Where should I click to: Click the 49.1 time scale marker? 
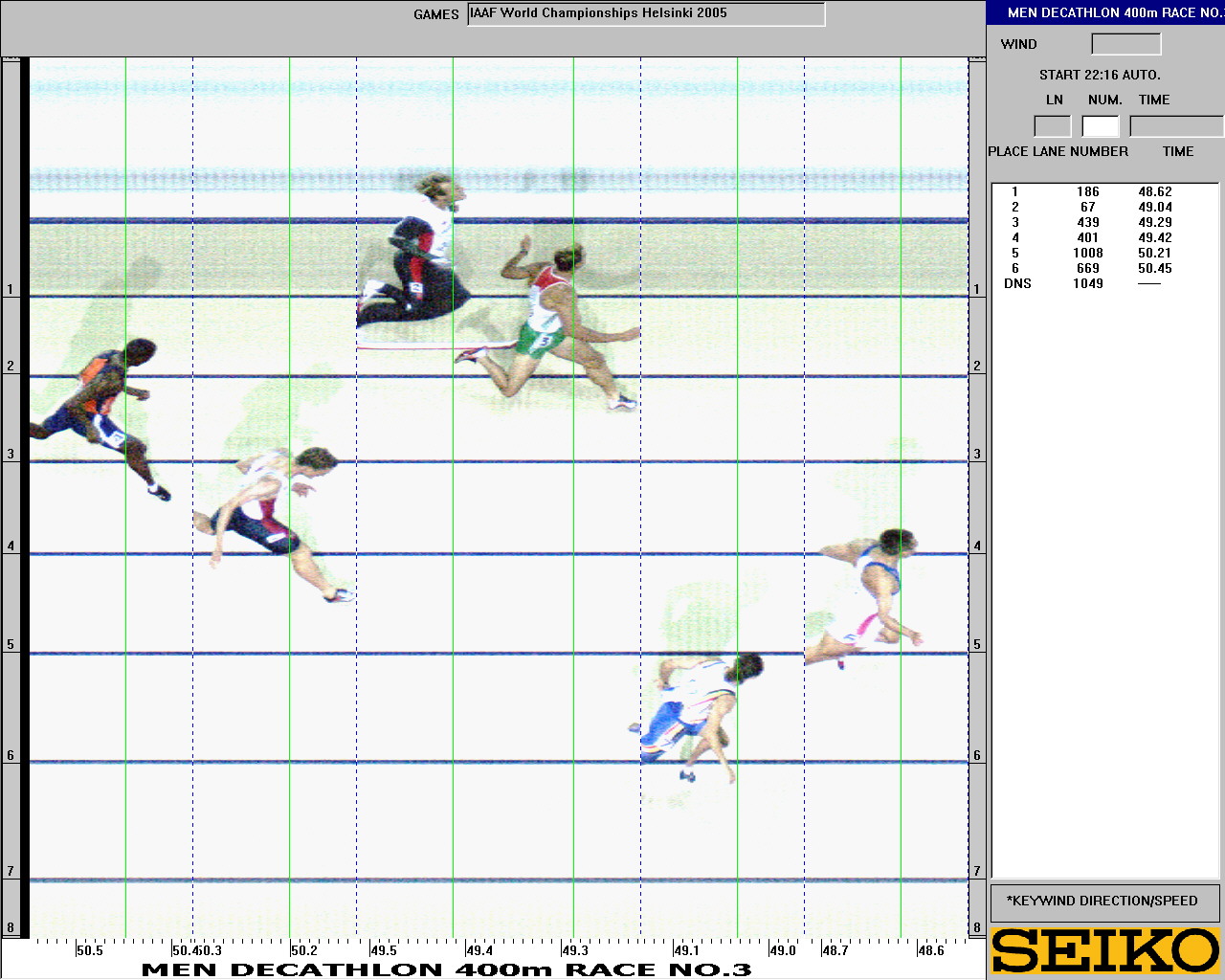[686, 950]
